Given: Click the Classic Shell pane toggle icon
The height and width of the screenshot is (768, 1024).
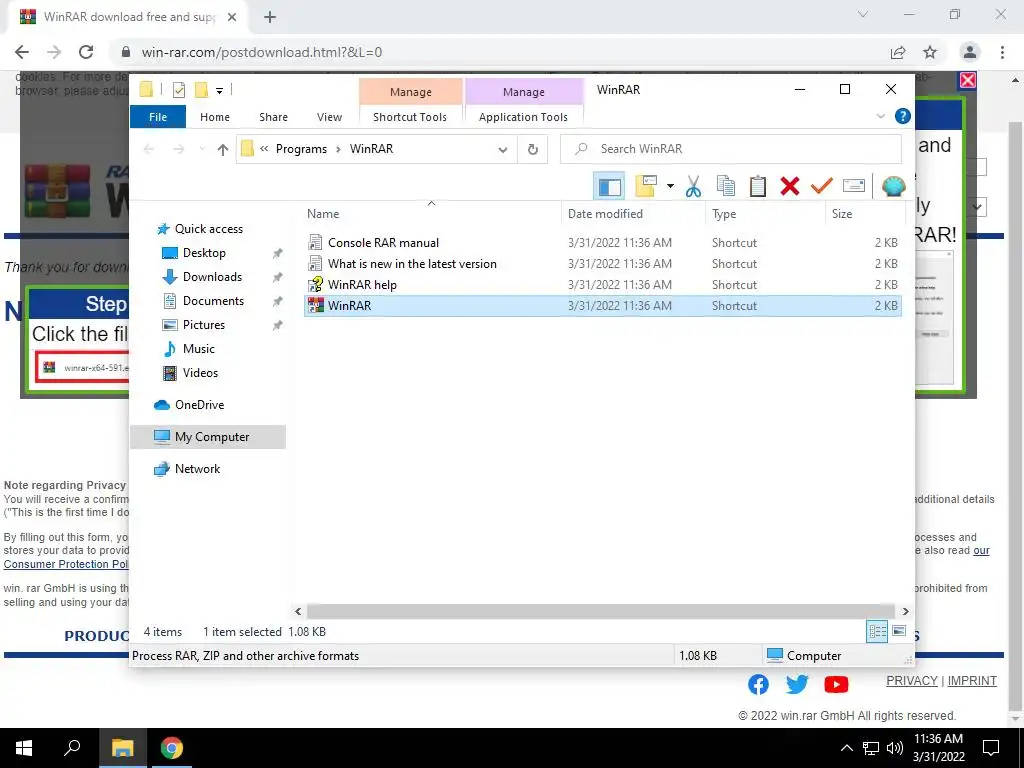Looking at the screenshot, I should tap(609, 187).
